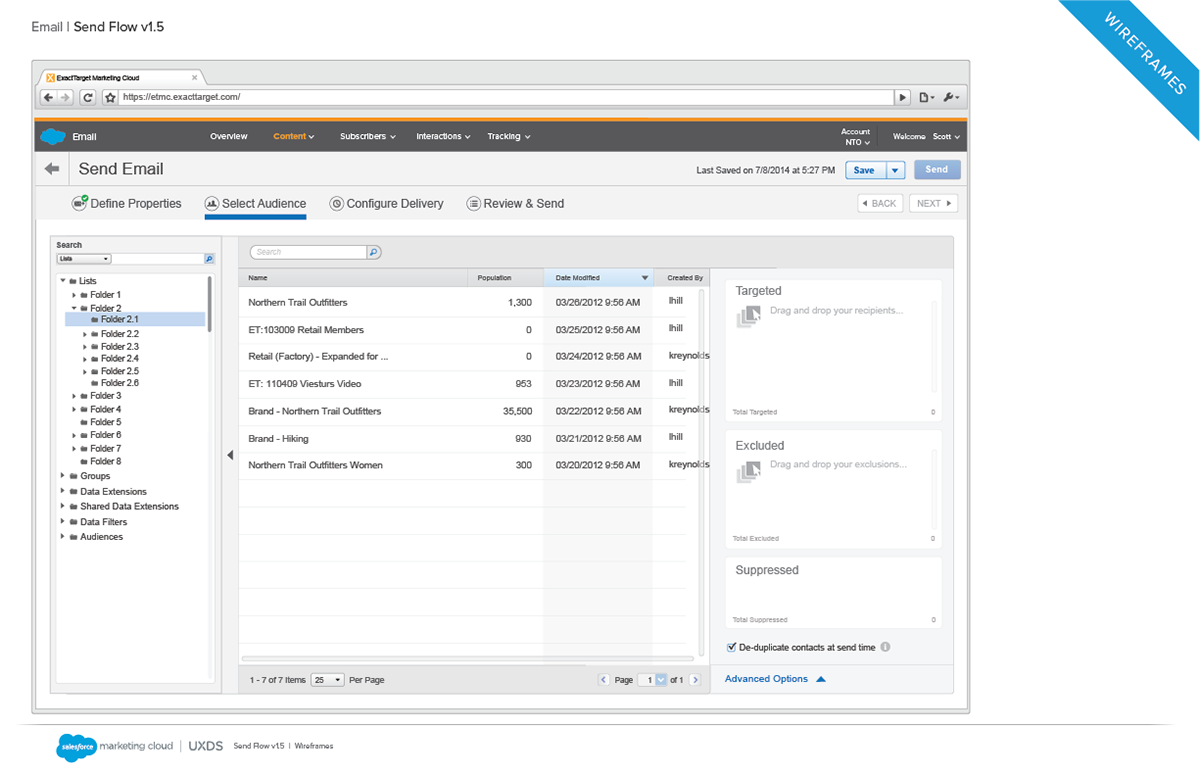The width and height of the screenshot is (1200, 777).
Task: Click the go arrow beside the address bar
Action: click(x=903, y=97)
